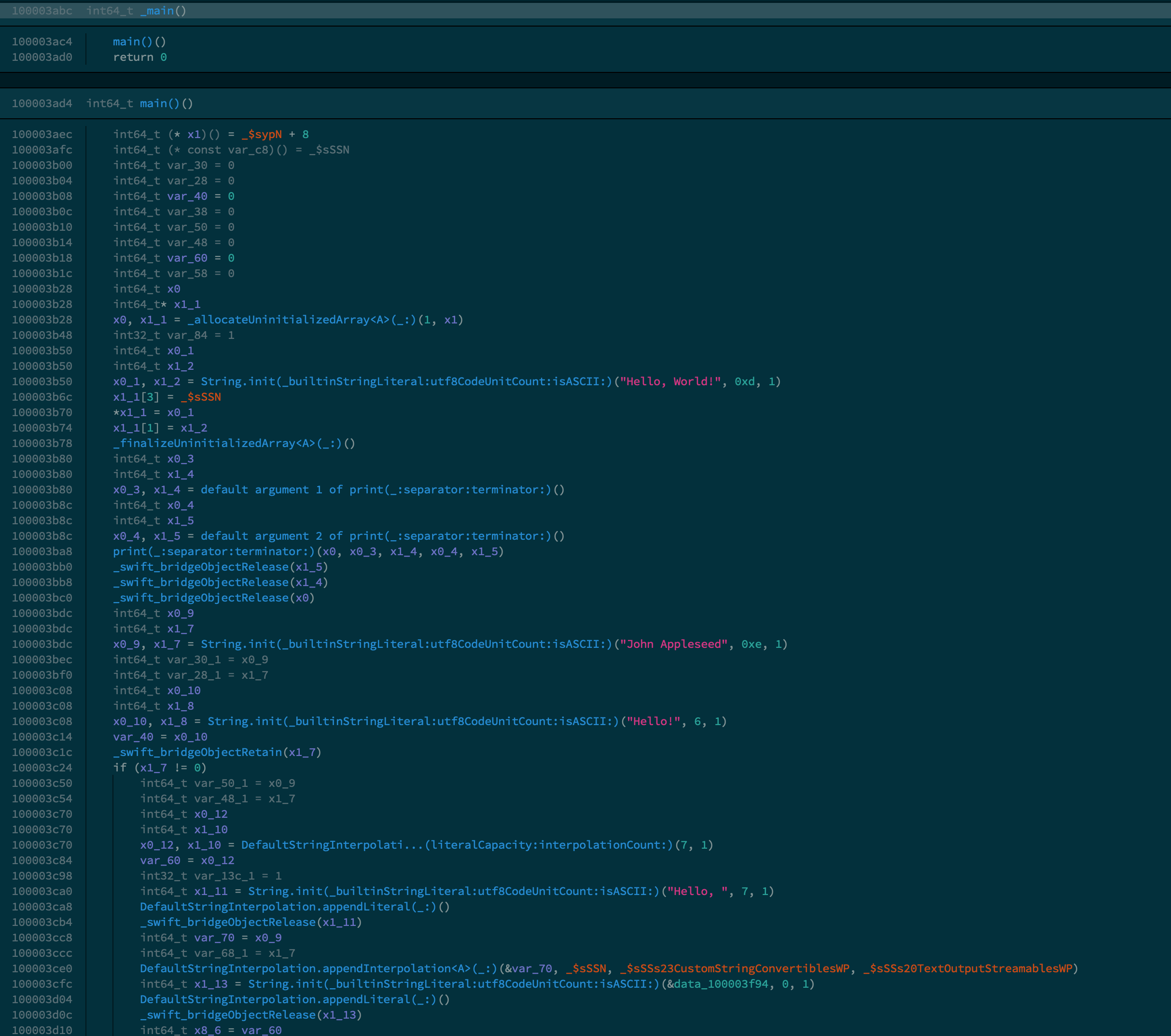The image size is (1171, 1036).
Task: Open print(_:separator:terminator:) call at 100003ba8
Action: 214,552
